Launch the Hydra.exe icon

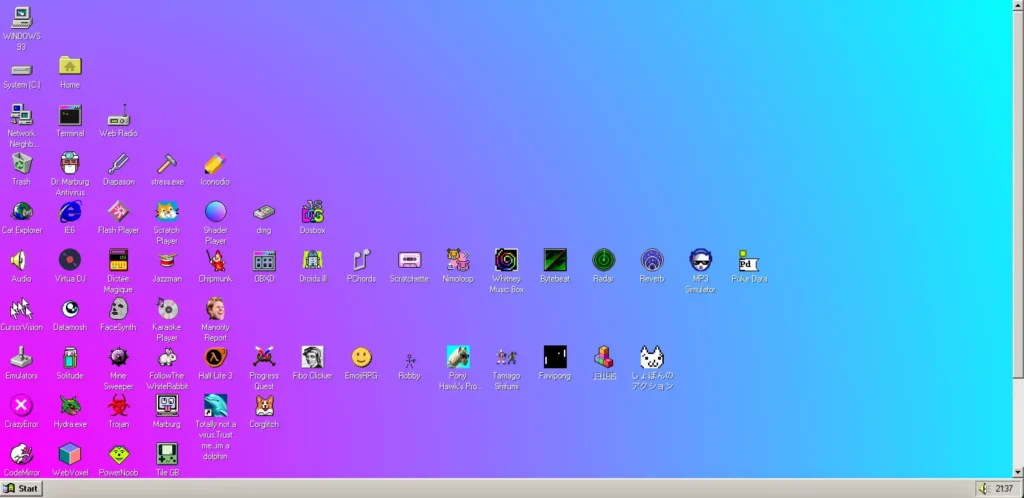70,406
